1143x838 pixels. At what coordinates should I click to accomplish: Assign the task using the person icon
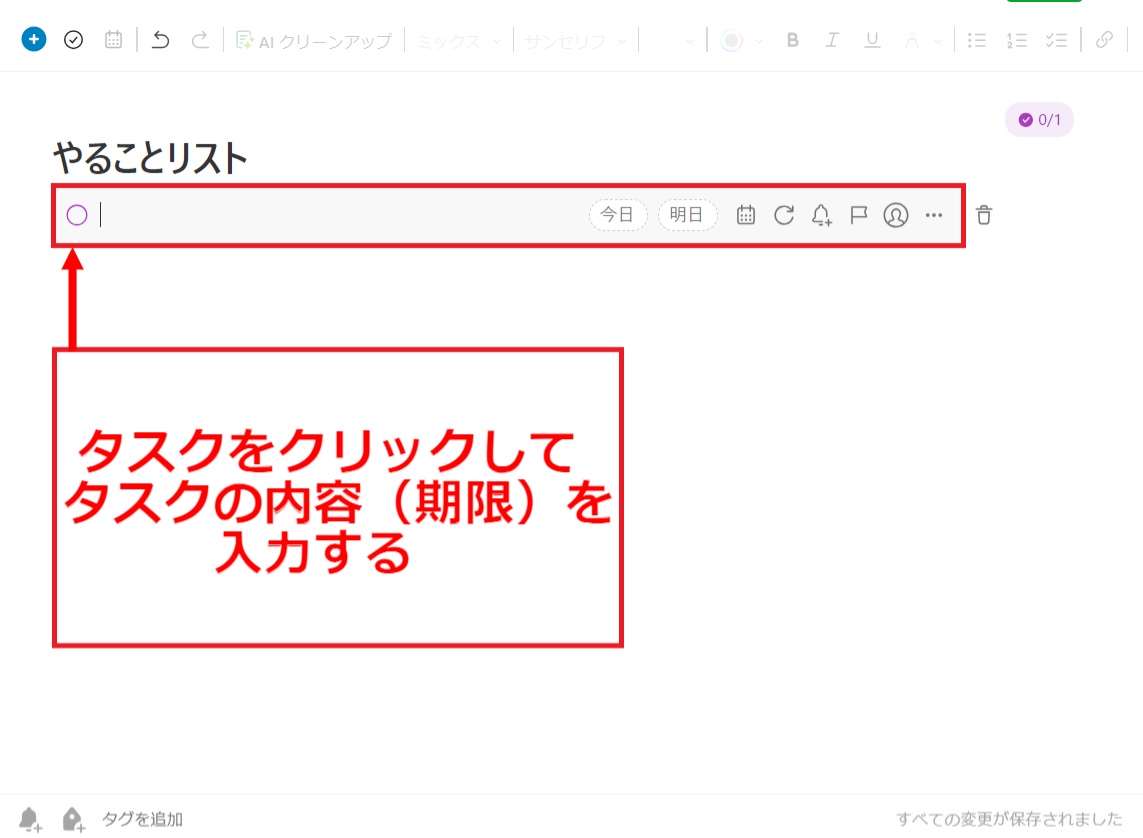tap(896, 215)
